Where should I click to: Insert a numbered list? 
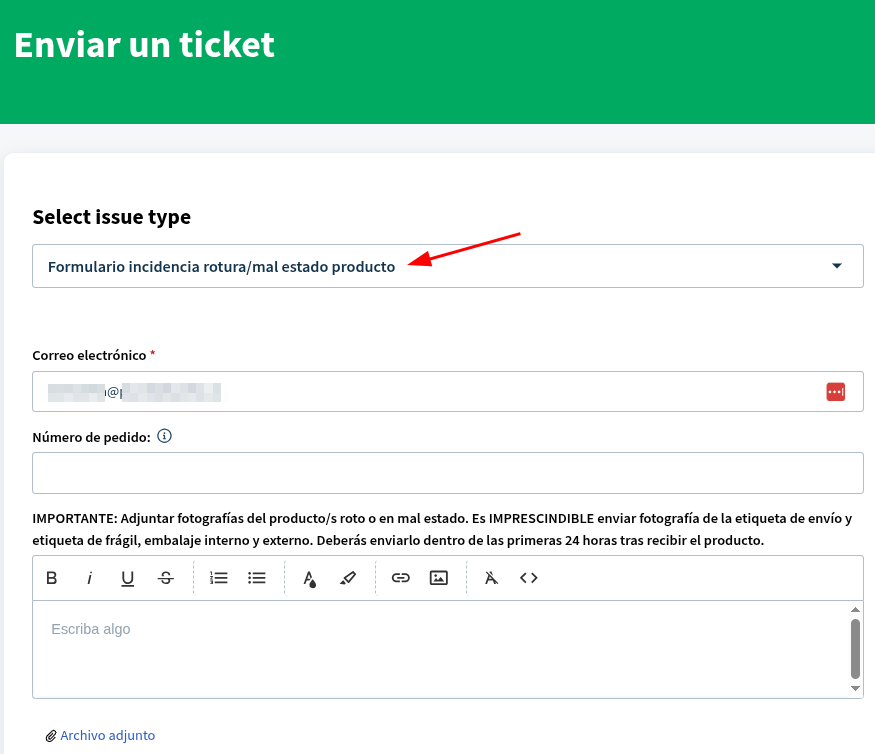(x=219, y=578)
